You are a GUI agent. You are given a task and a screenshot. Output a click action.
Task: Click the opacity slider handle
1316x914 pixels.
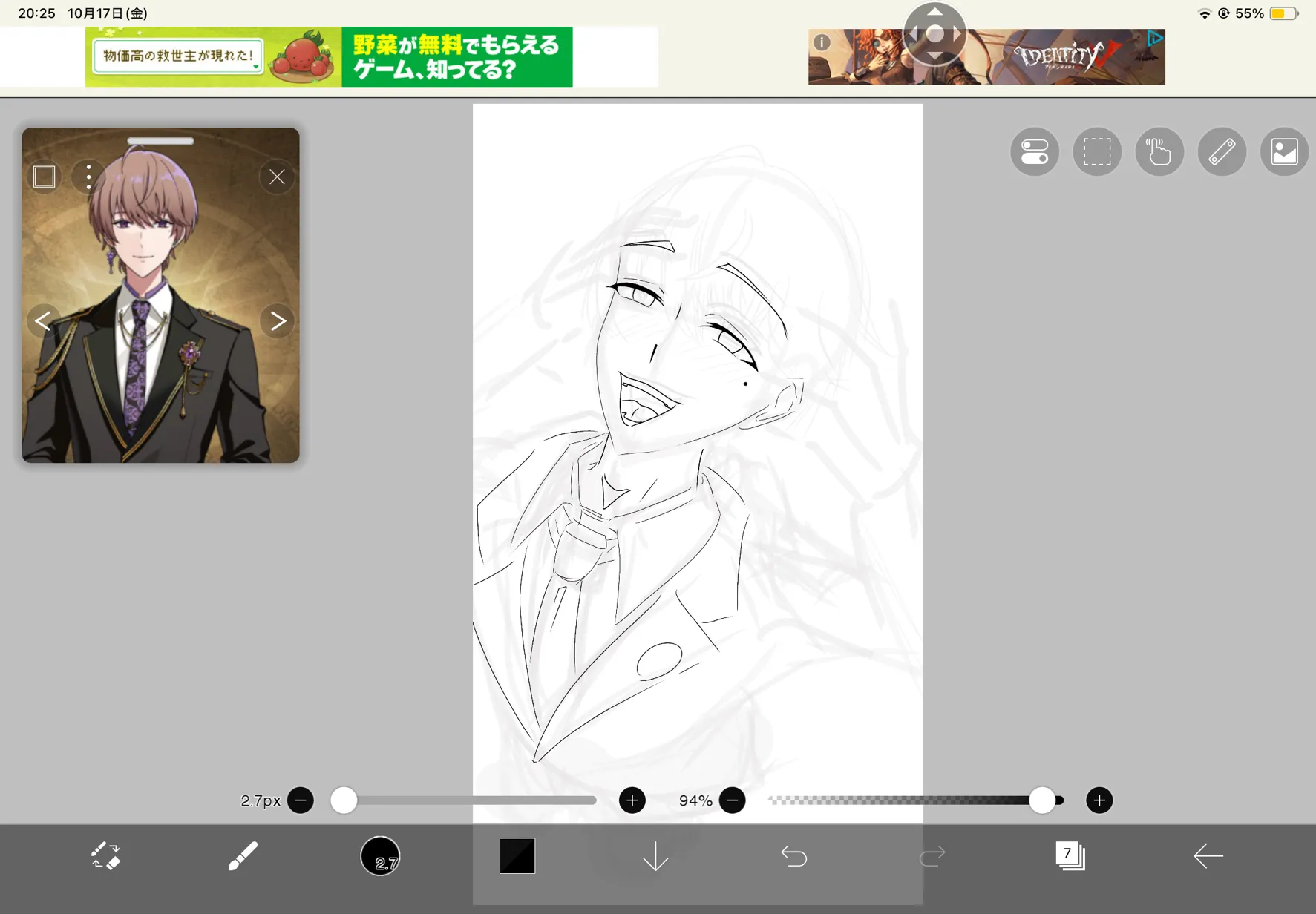[x=1042, y=800]
